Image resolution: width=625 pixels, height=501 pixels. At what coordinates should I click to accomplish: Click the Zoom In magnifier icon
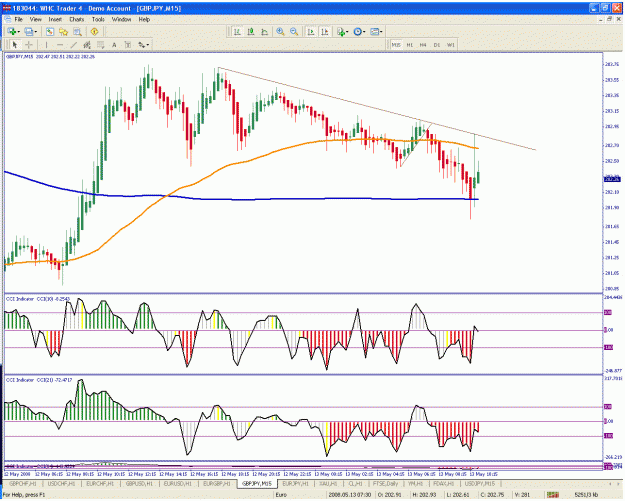click(x=280, y=31)
